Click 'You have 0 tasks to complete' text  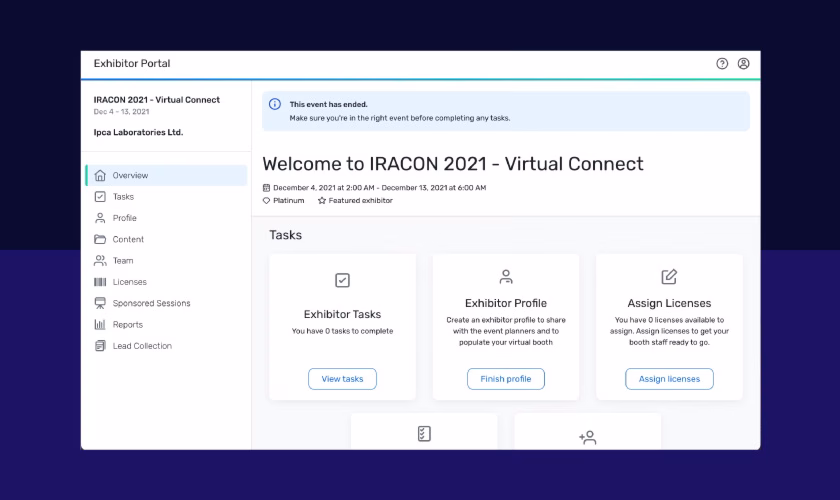[x=342, y=331]
